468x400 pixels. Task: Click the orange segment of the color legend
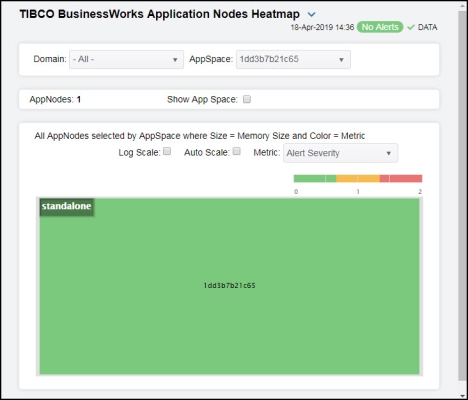pyautogui.click(x=358, y=178)
